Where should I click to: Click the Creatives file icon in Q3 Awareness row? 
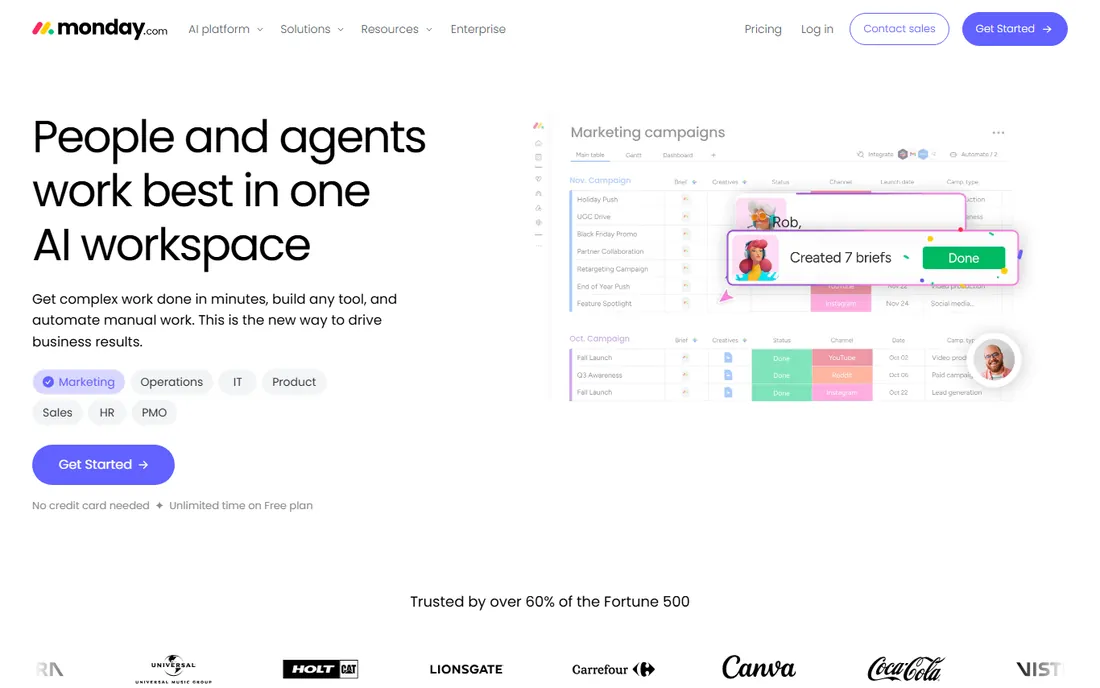click(x=728, y=375)
